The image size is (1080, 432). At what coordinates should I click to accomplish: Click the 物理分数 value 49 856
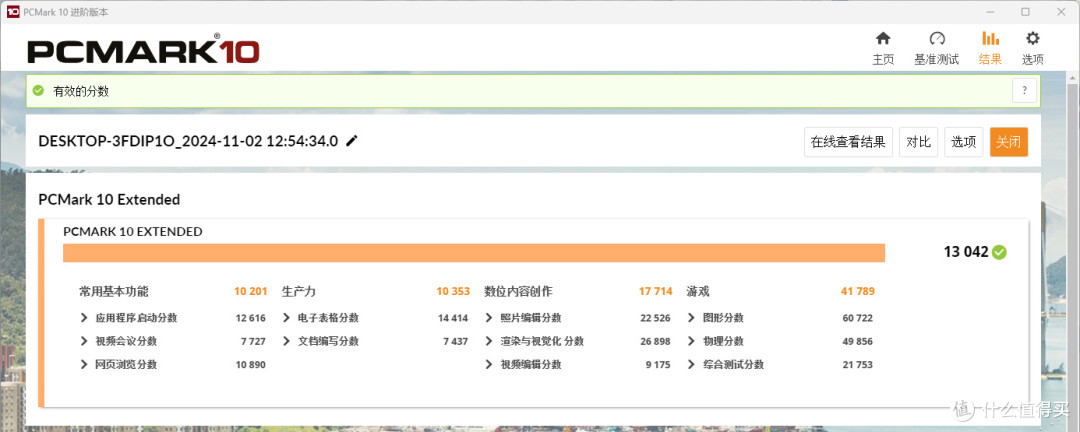click(858, 341)
